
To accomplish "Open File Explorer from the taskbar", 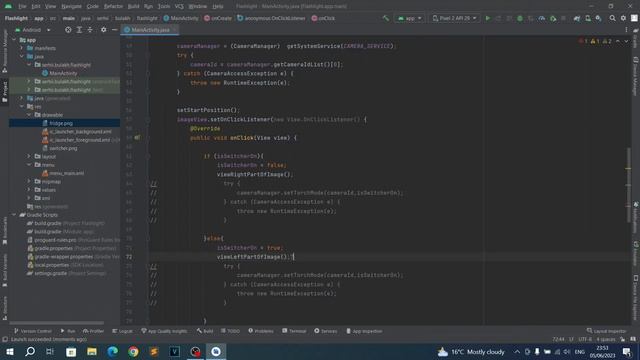I will tap(92, 351).
